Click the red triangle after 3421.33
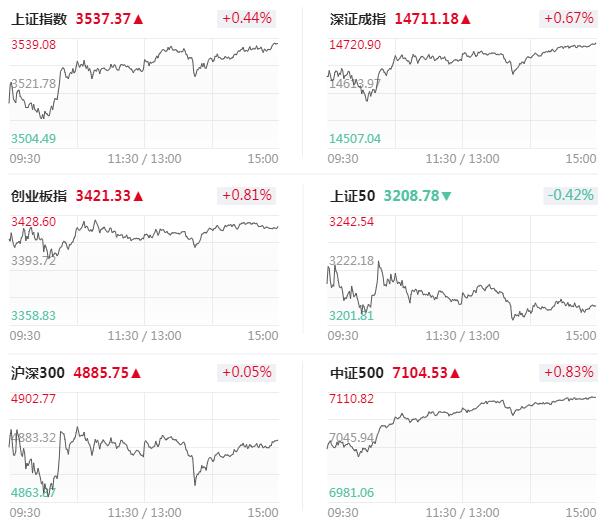This screenshot has height=530, width=611. coord(138,196)
